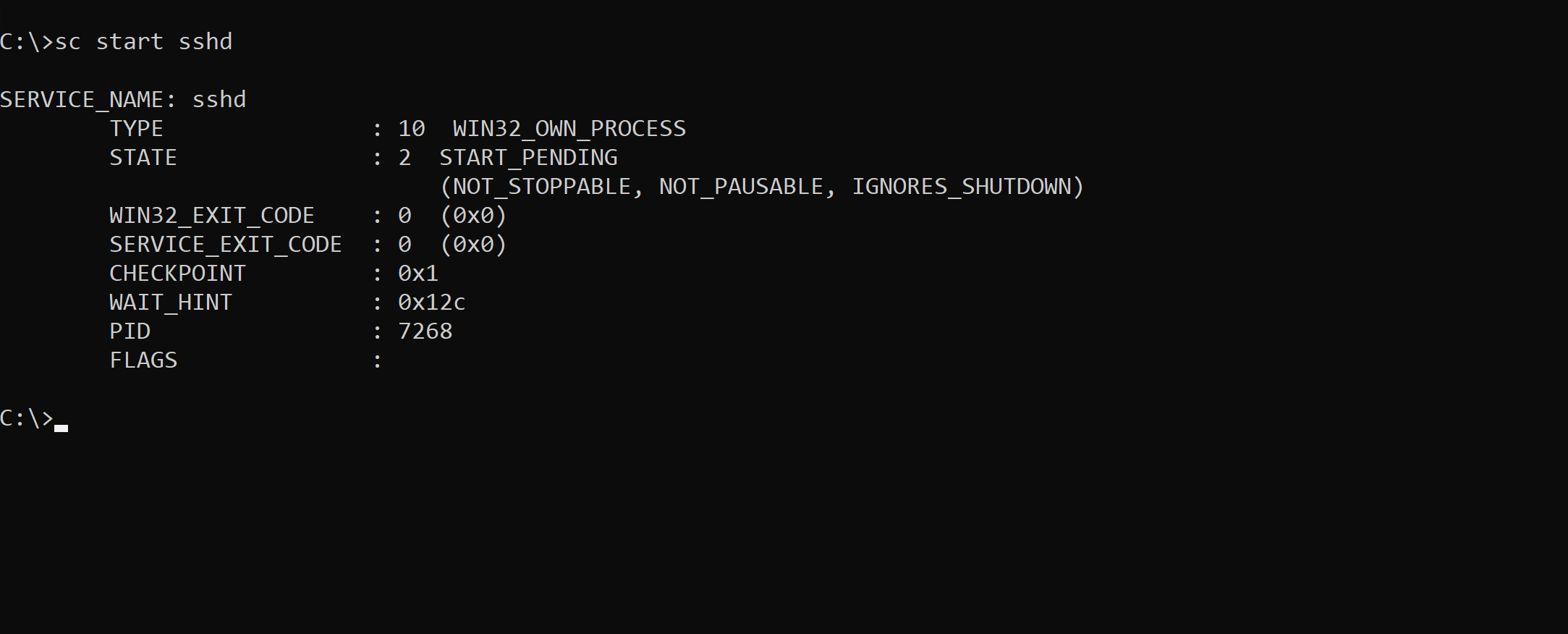Click the STATE field label
Viewport: 1568px width, 634px height.
(x=143, y=158)
